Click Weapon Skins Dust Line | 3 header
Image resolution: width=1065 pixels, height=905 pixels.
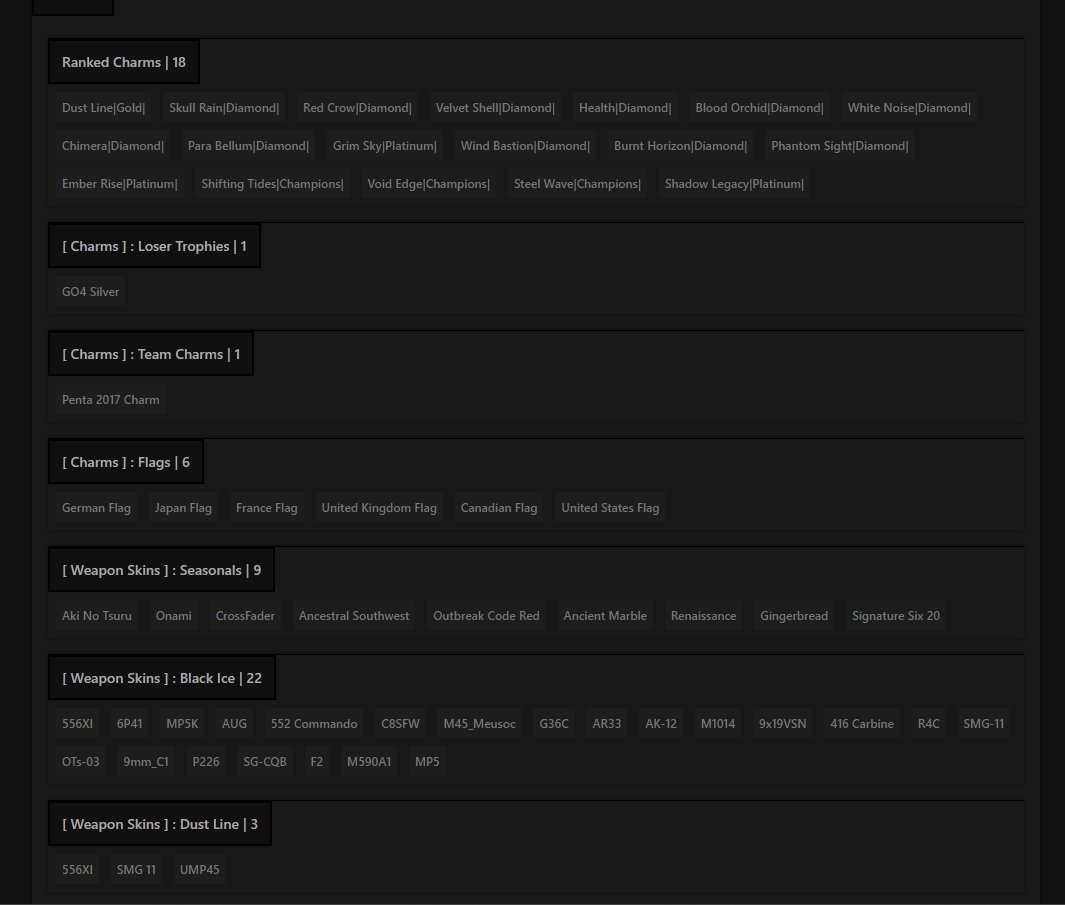(x=160, y=824)
